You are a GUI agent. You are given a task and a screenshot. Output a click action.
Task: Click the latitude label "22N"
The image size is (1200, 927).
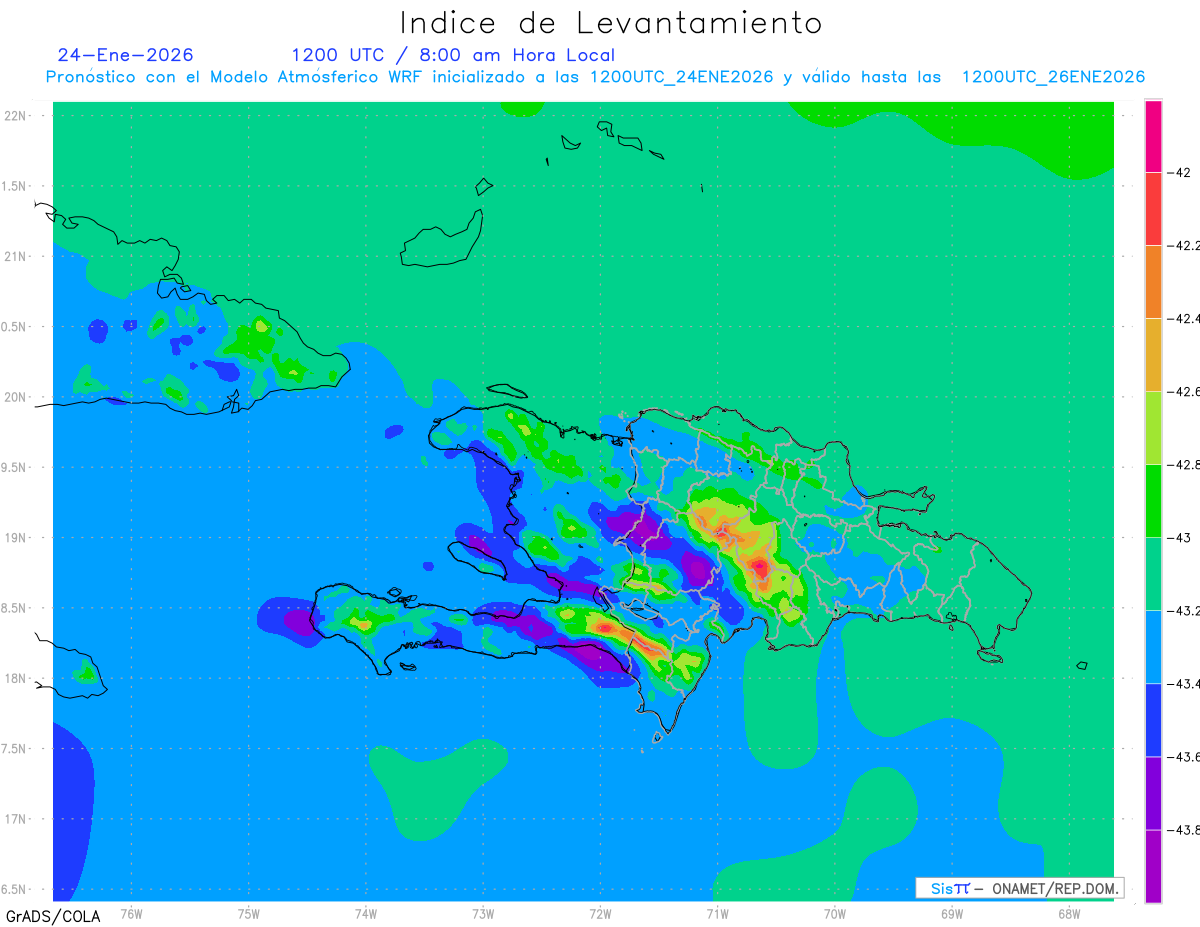click(x=16, y=116)
